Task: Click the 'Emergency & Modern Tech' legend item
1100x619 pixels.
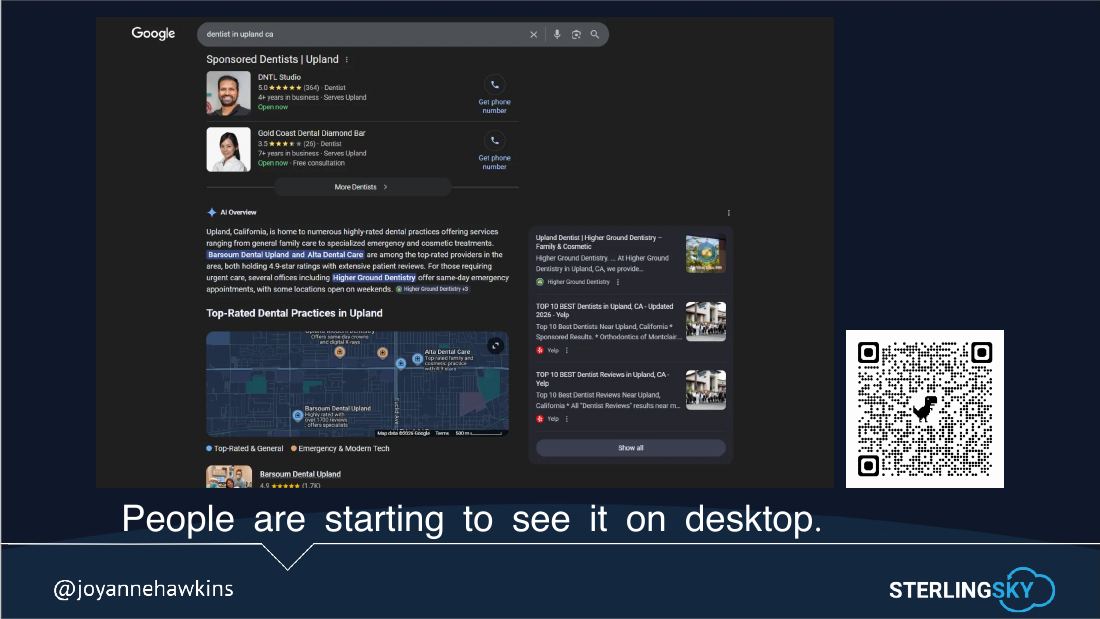Action: [340, 448]
